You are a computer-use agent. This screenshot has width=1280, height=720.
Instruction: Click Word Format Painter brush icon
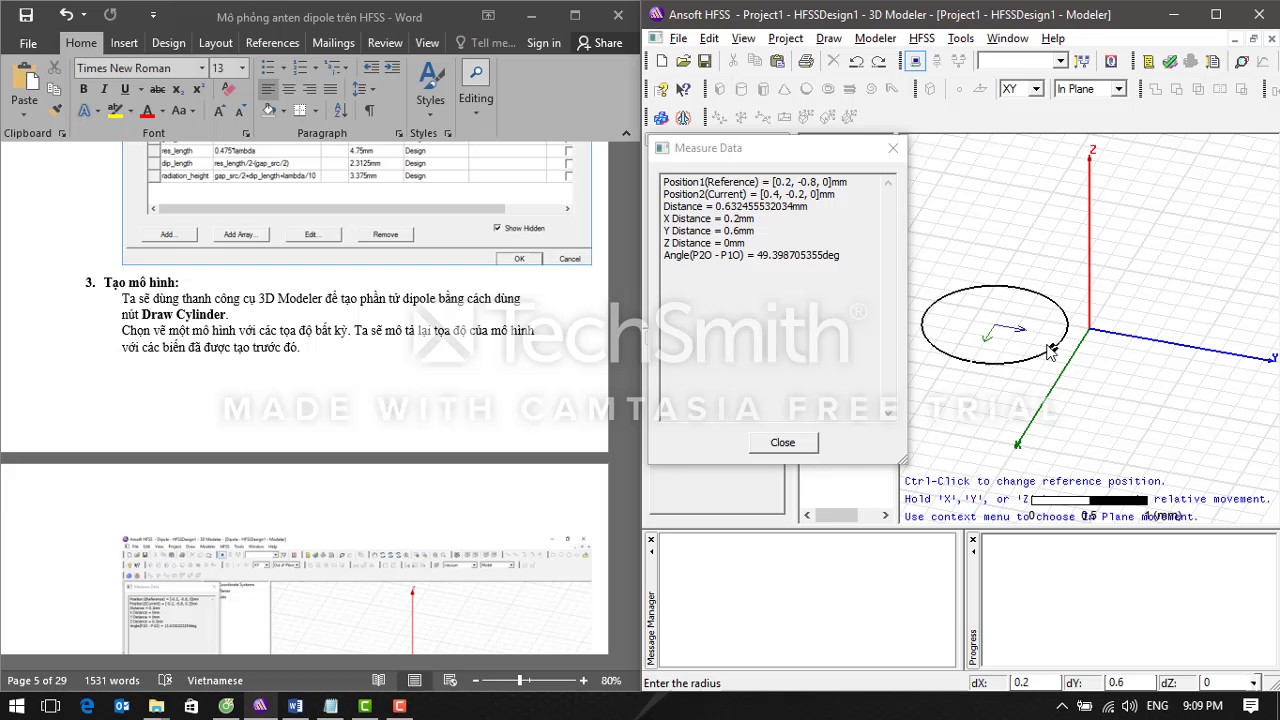pos(57,110)
